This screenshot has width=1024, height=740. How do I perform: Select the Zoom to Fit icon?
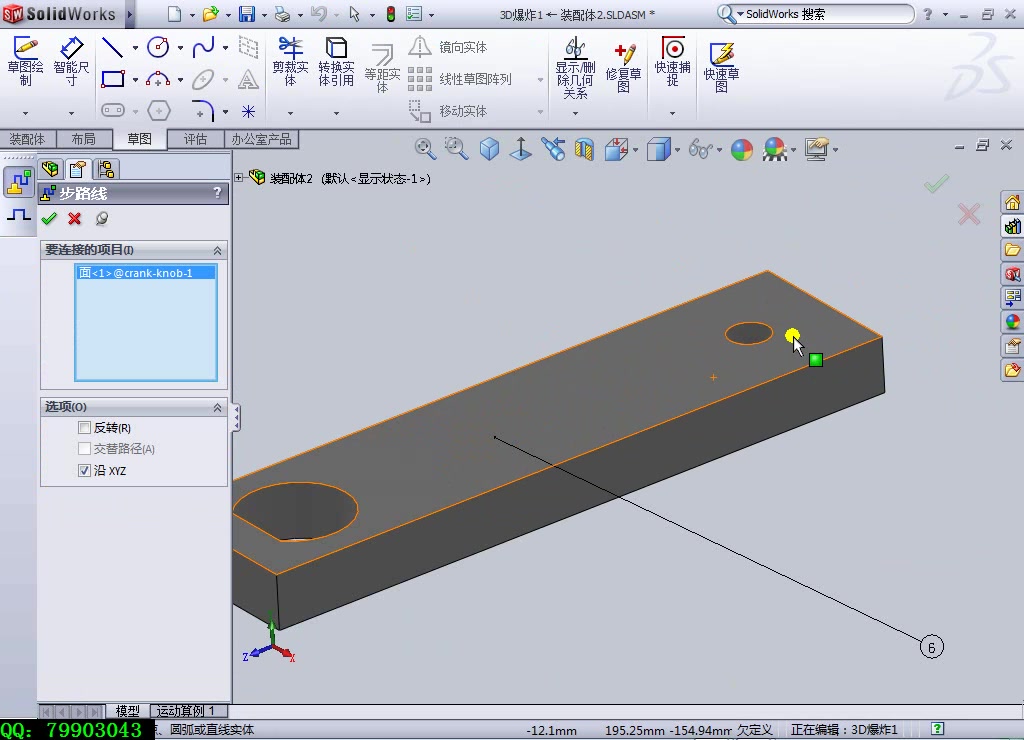pos(424,148)
